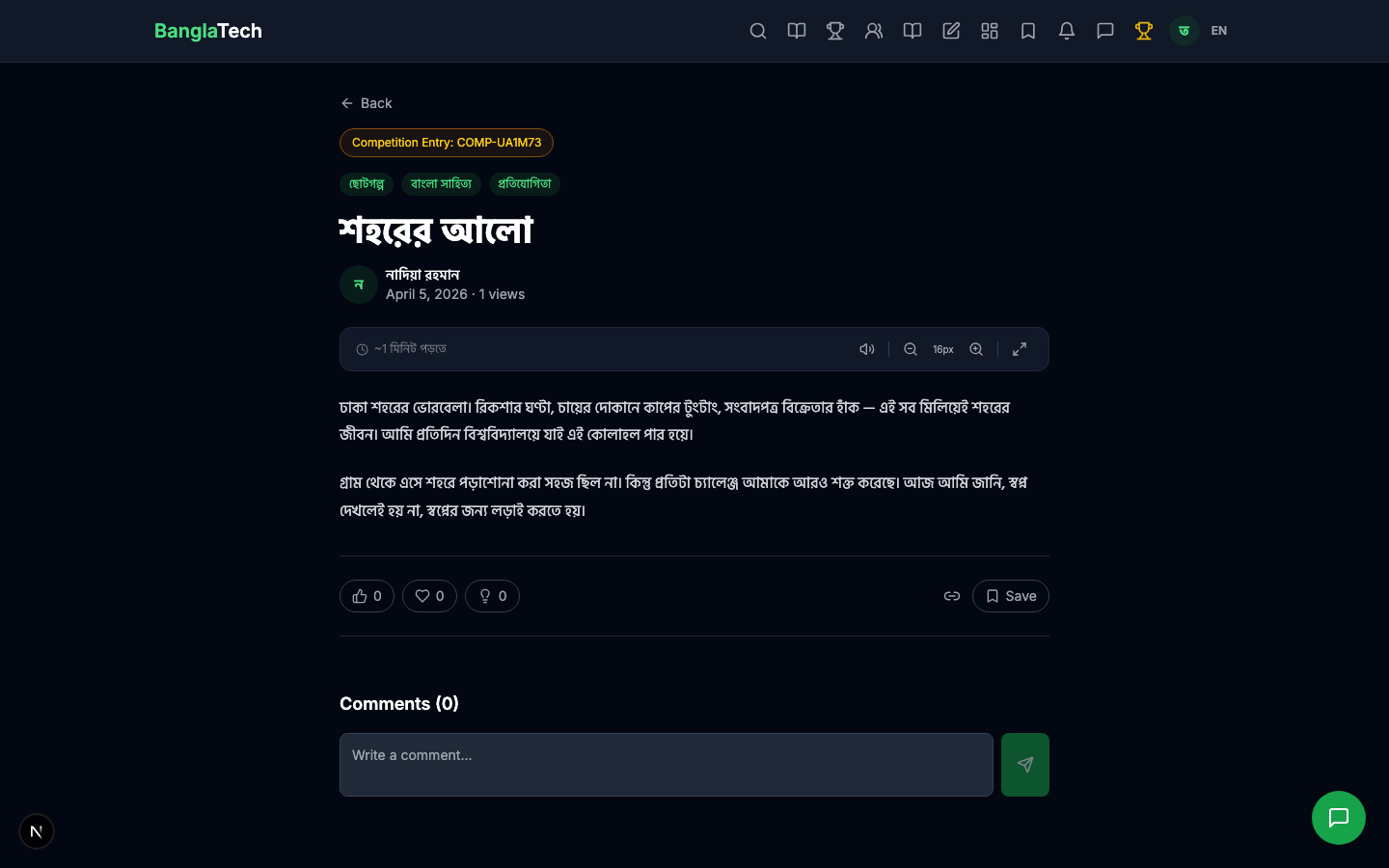Click the Back link
The width and height of the screenshot is (1389, 868).
(x=367, y=103)
